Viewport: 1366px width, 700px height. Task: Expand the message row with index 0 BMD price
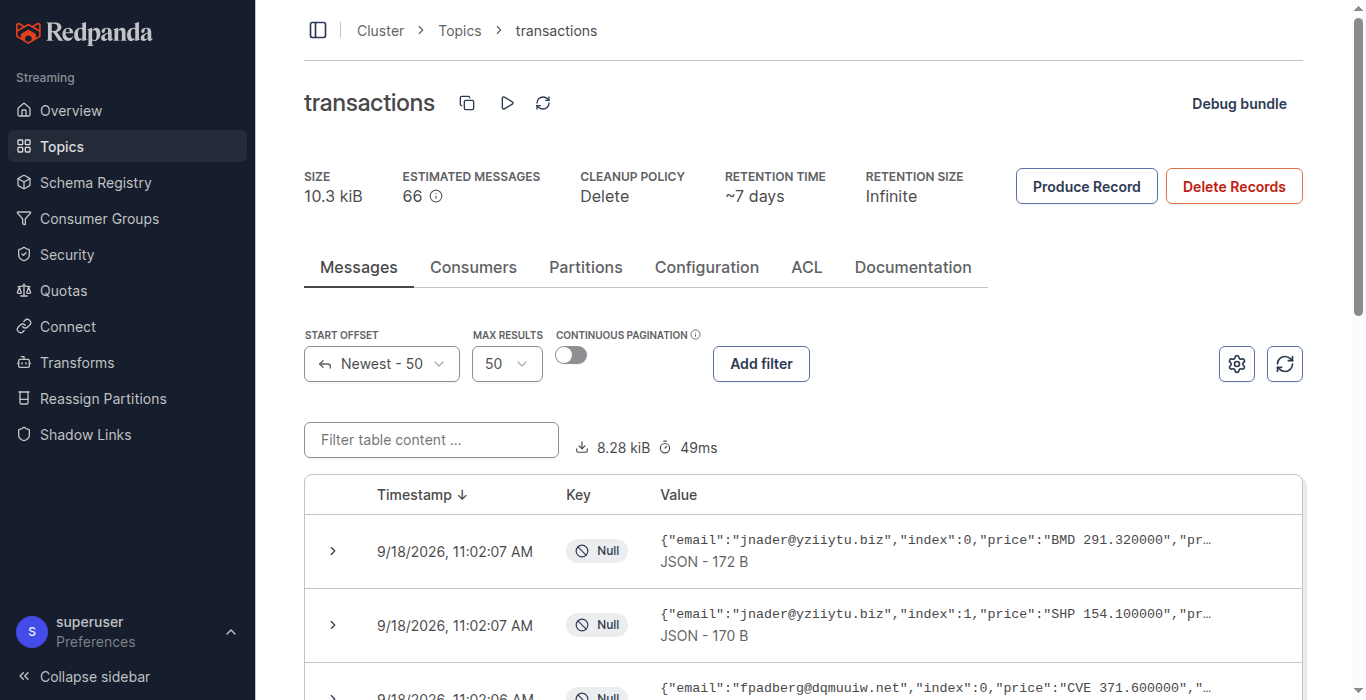click(333, 551)
